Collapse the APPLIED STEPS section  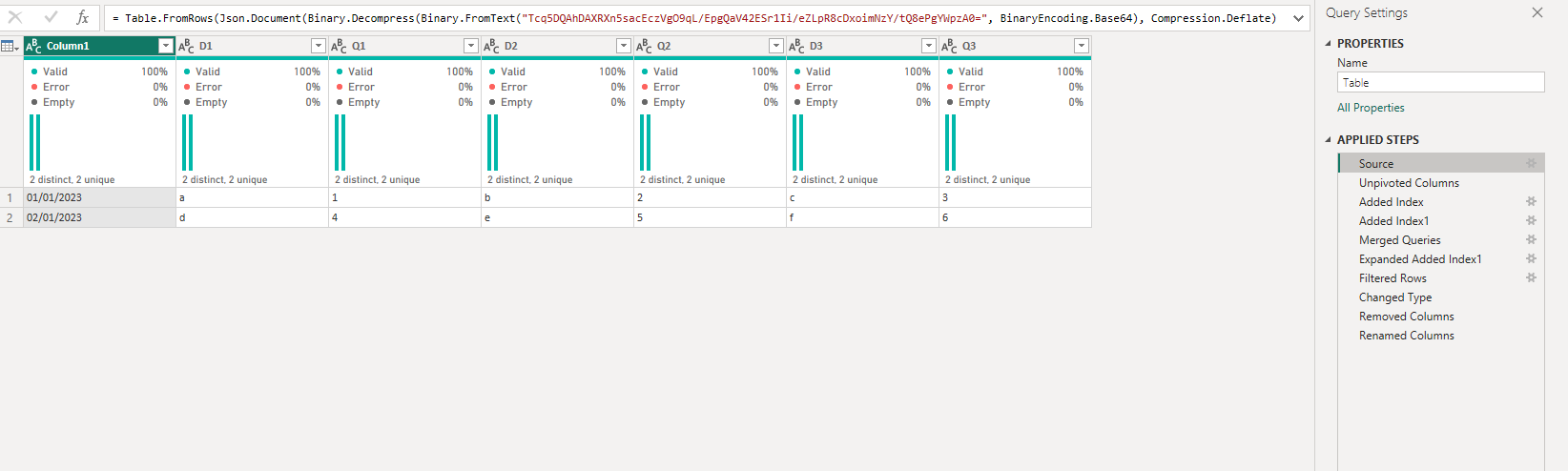[x=1328, y=139]
